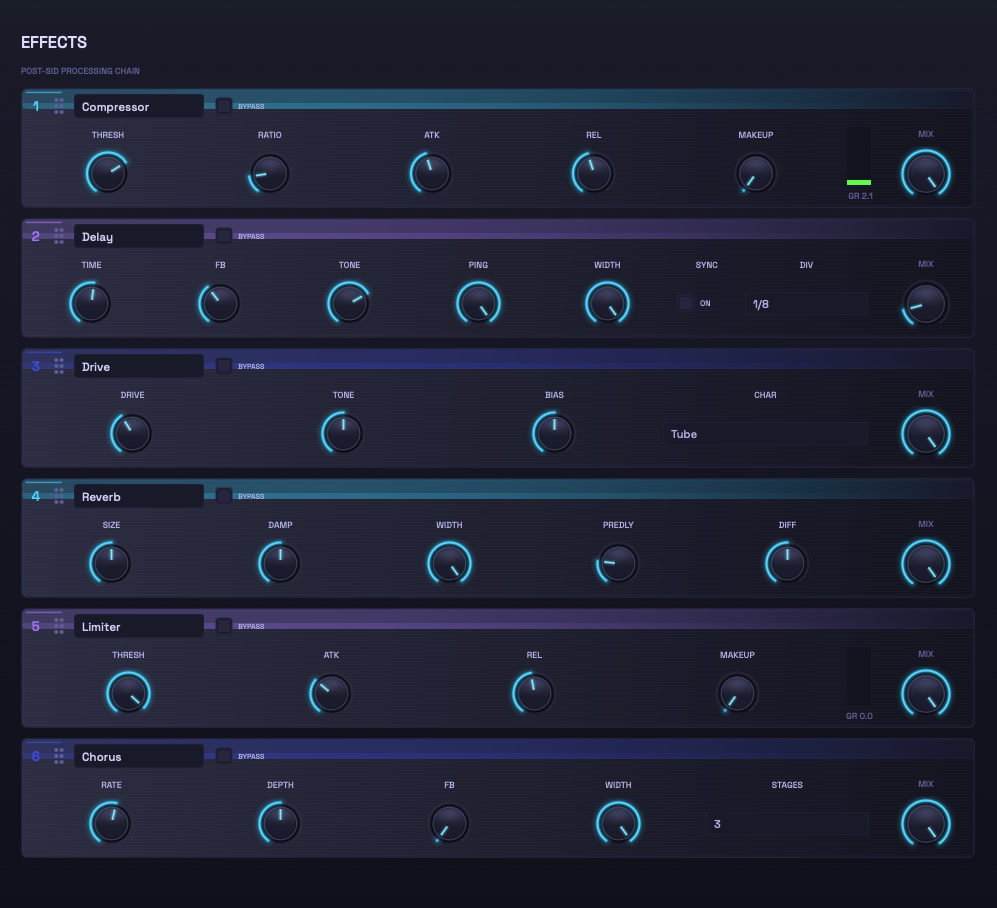Enable the Delay SYNC ON checkbox
This screenshot has width=997, height=908.
coord(685,303)
